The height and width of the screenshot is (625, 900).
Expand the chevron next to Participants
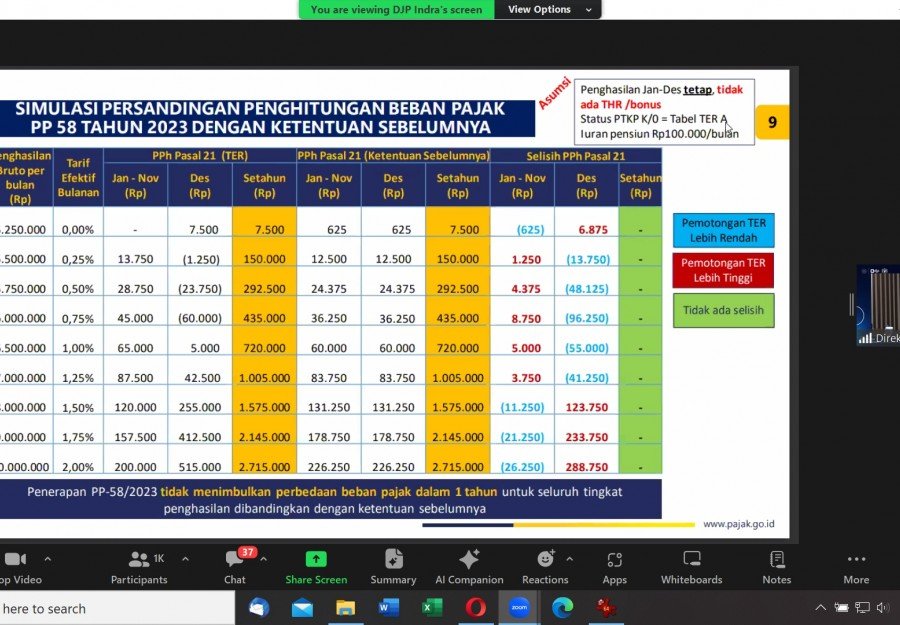pyautogui.click(x=185, y=558)
